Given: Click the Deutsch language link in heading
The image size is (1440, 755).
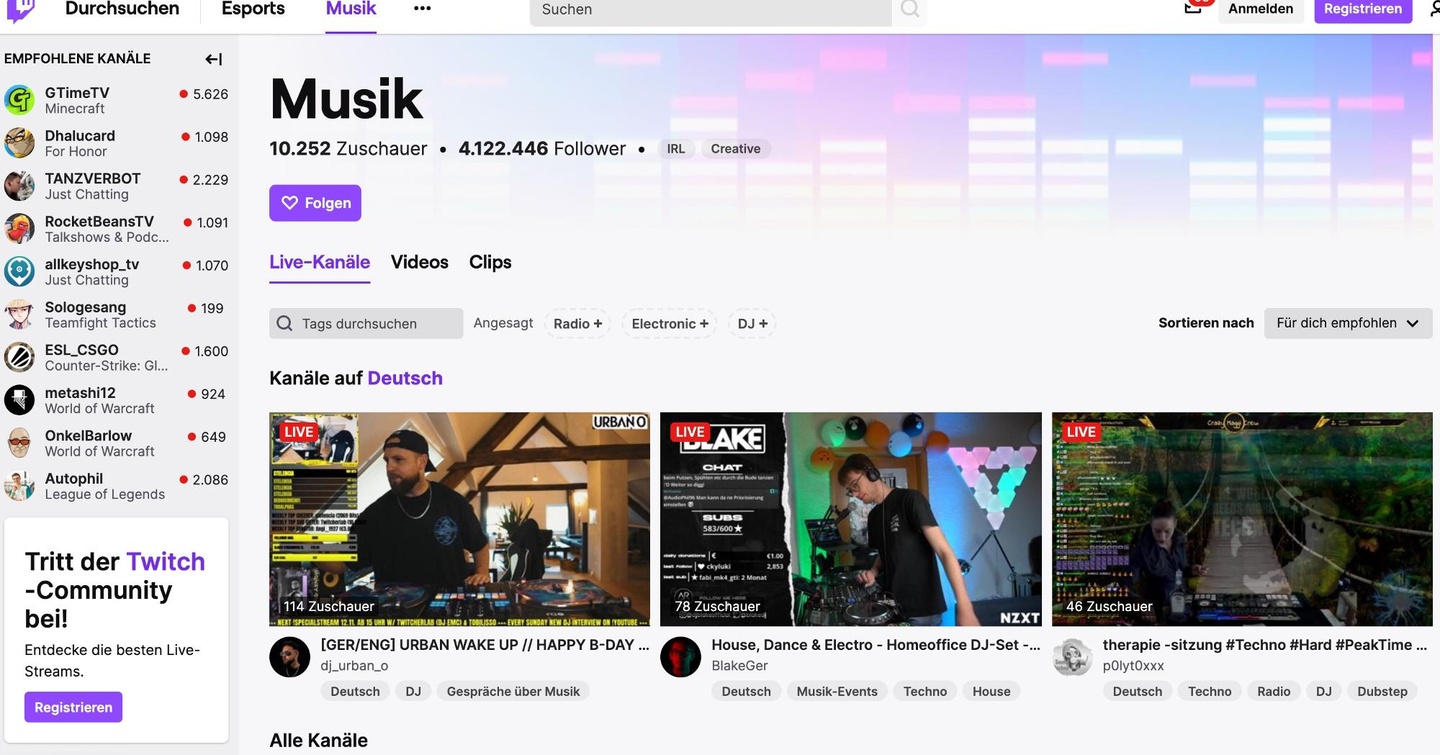Looking at the screenshot, I should pos(405,378).
